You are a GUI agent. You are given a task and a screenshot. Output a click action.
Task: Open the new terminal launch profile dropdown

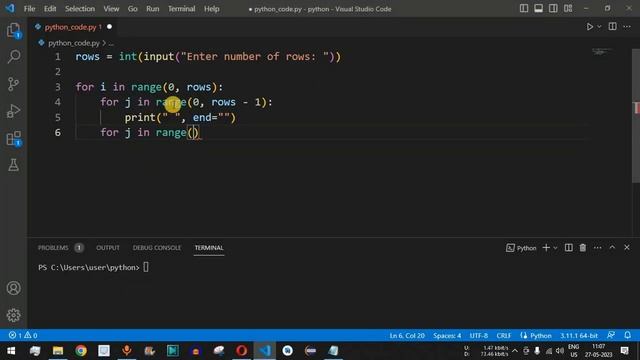(555, 248)
